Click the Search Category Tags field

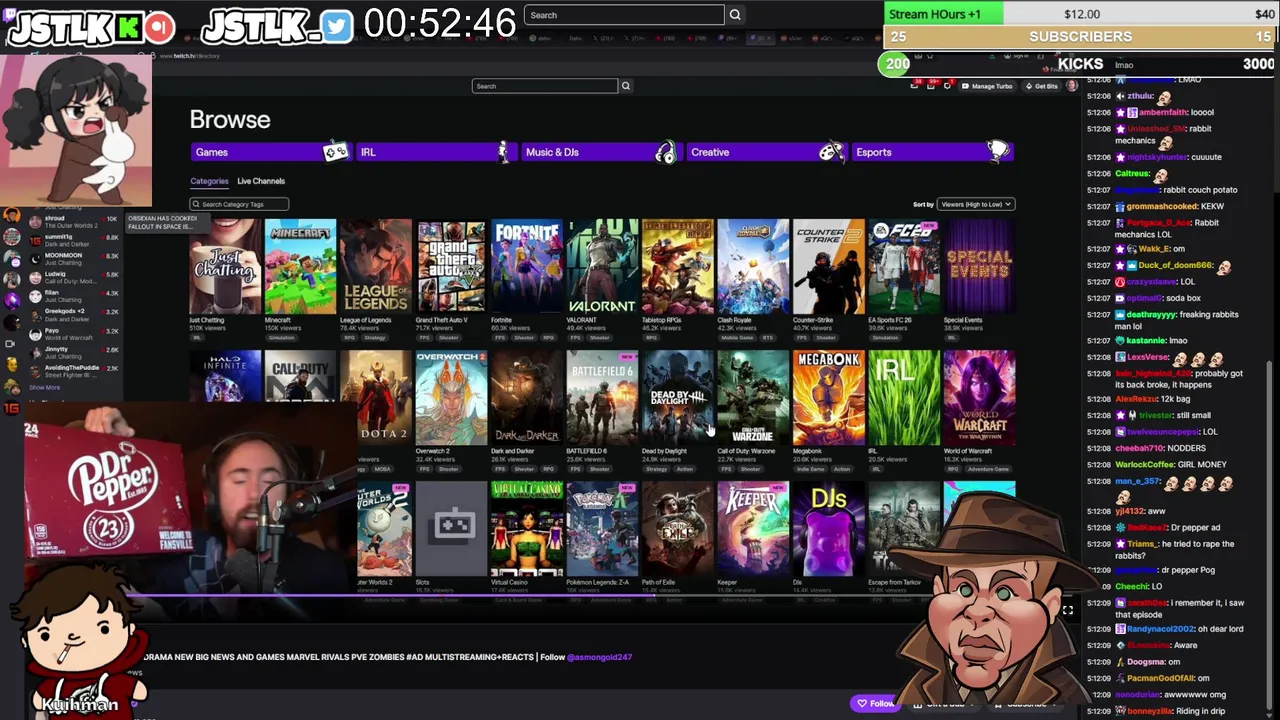pyautogui.click(x=240, y=204)
